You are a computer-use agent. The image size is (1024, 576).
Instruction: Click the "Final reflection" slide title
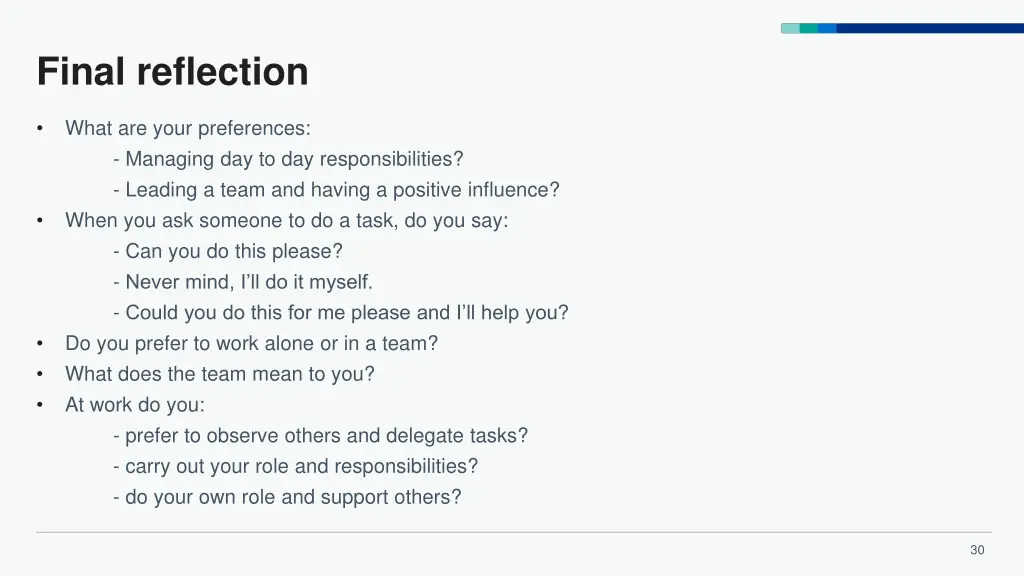(x=172, y=71)
